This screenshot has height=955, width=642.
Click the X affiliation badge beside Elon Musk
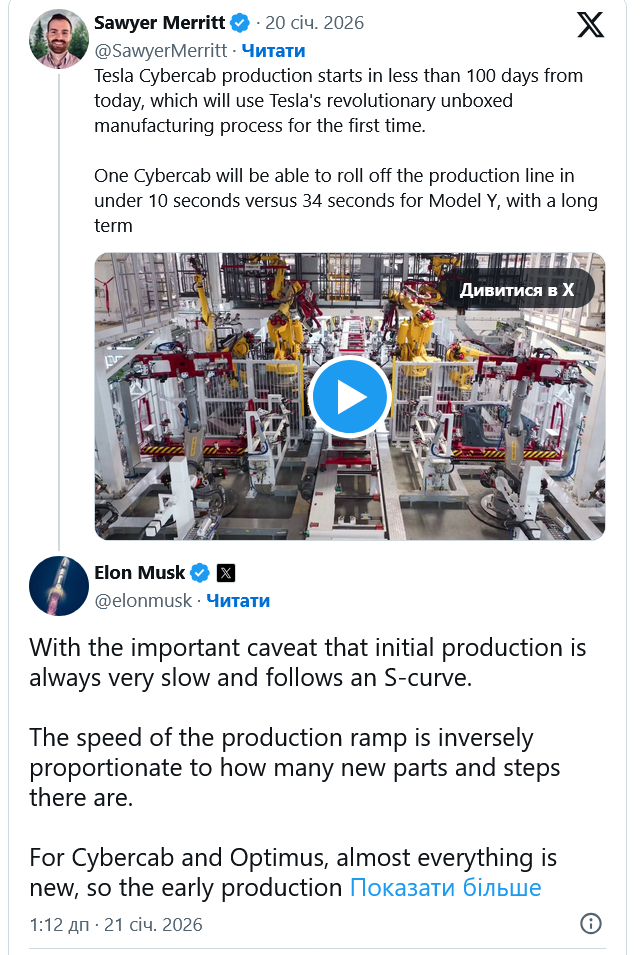point(227,573)
